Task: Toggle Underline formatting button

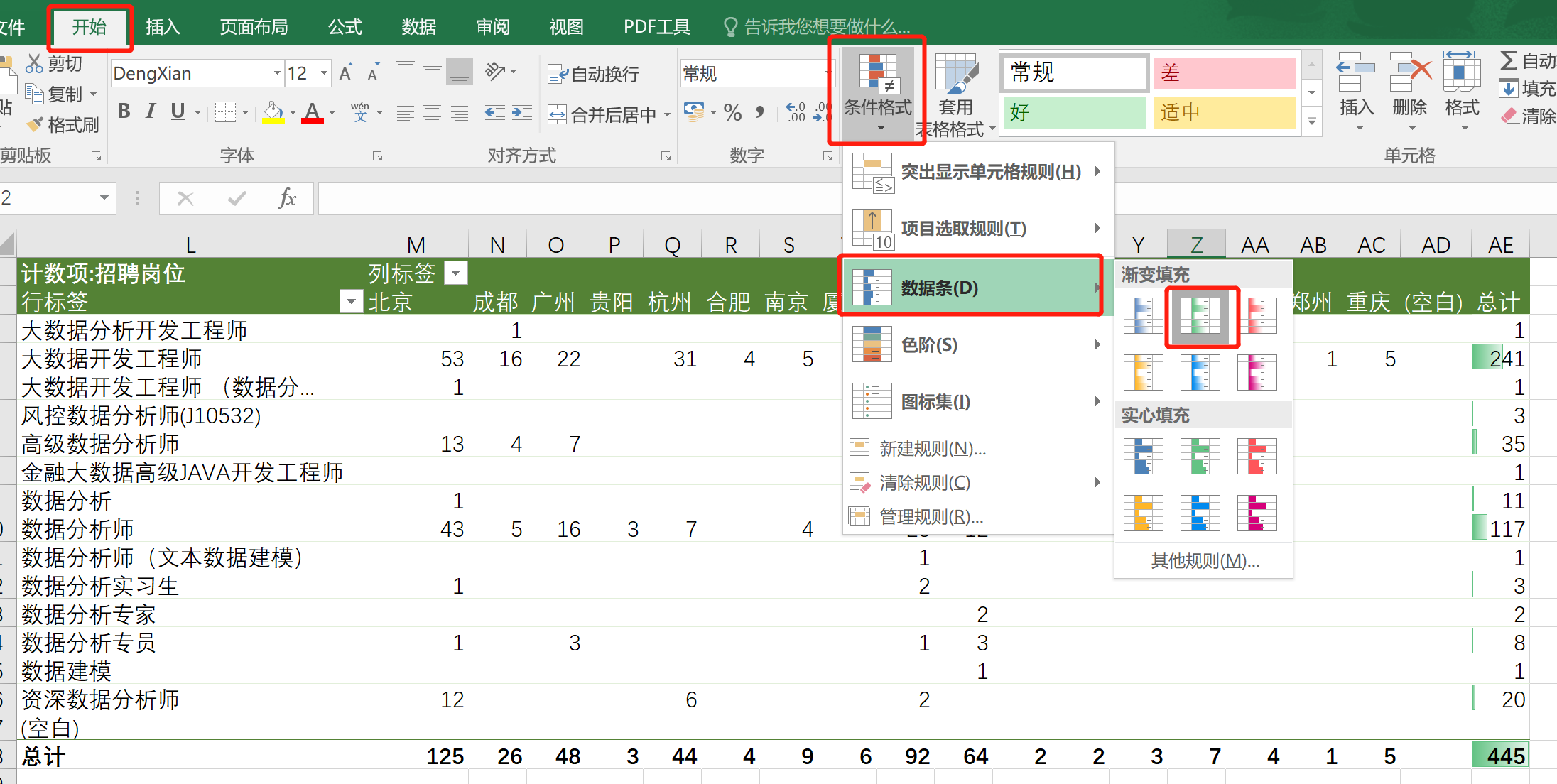Action: click(178, 111)
